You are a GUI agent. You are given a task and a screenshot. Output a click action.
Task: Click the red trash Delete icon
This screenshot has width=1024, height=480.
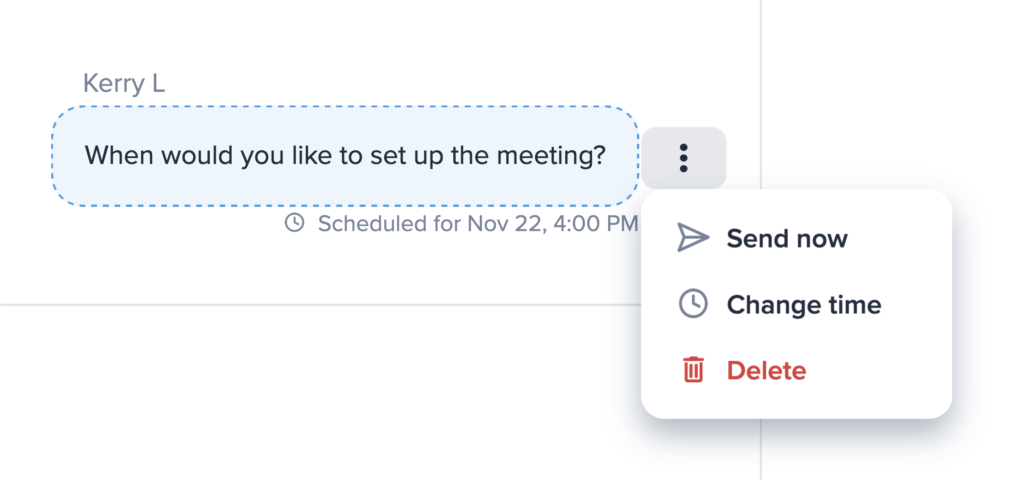(692, 371)
